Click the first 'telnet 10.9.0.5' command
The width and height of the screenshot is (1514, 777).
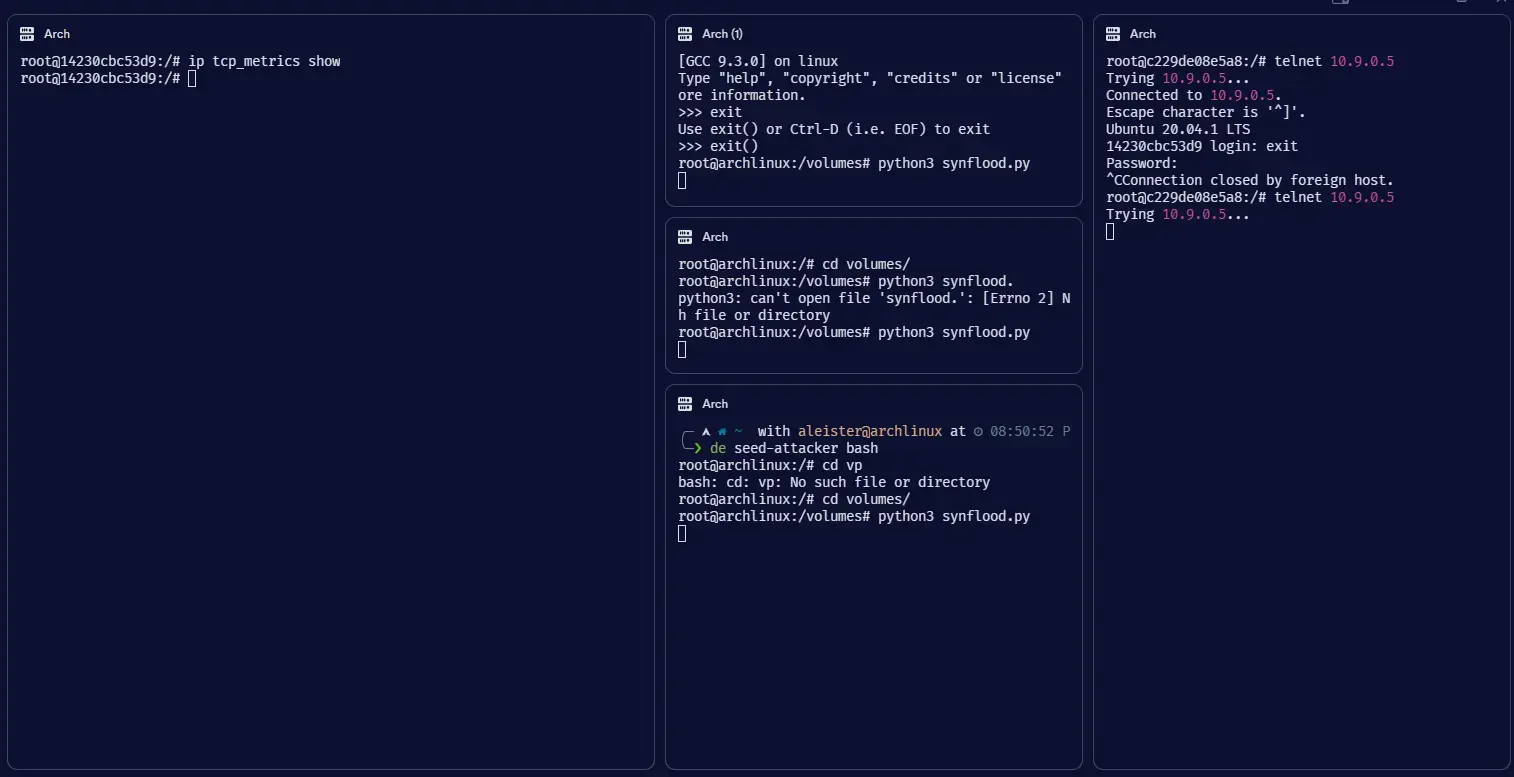click(1334, 61)
